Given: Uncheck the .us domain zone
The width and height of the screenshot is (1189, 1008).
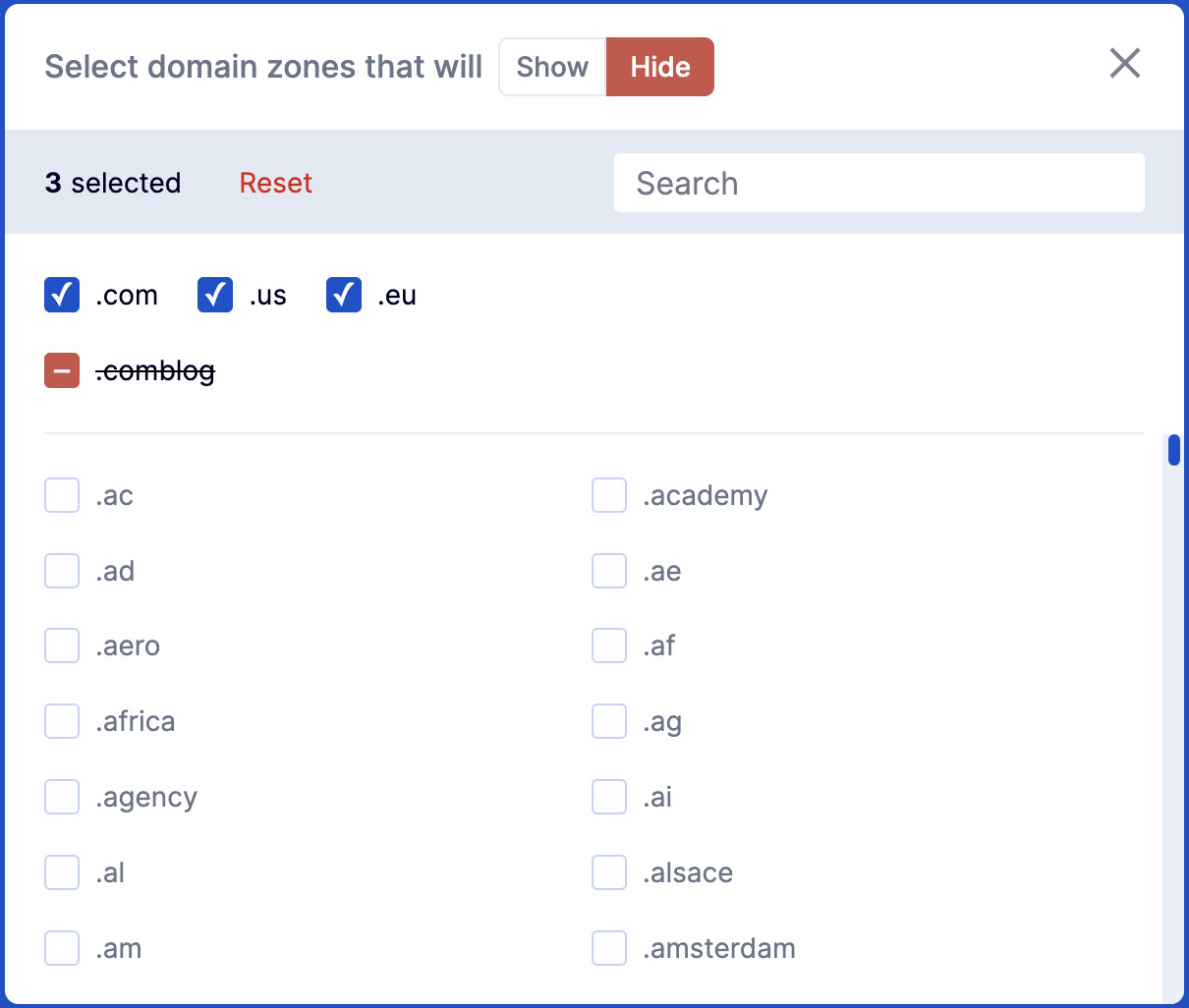Looking at the screenshot, I should pos(215,295).
